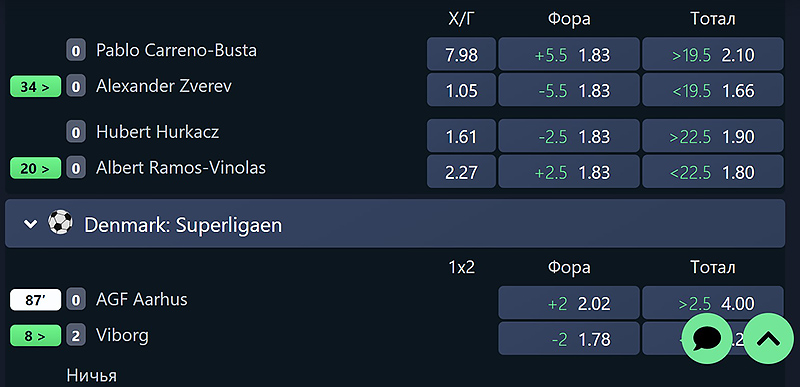Select total under 22.5 at 1.80
The image size is (800, 387).
point(713,171)
